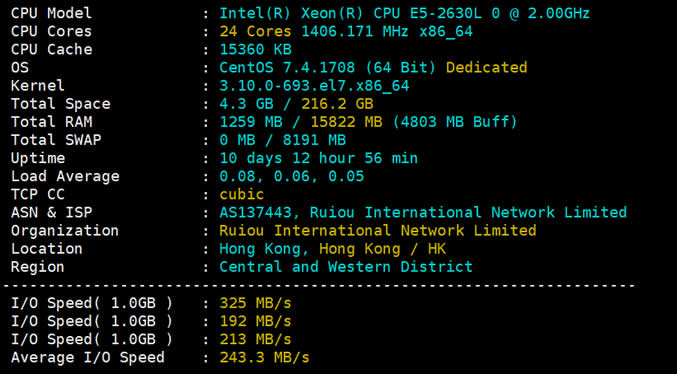The width and height of the screenshot is (677, 374).
Task: Click Central and Western District value
Action: tap(346, 267)
